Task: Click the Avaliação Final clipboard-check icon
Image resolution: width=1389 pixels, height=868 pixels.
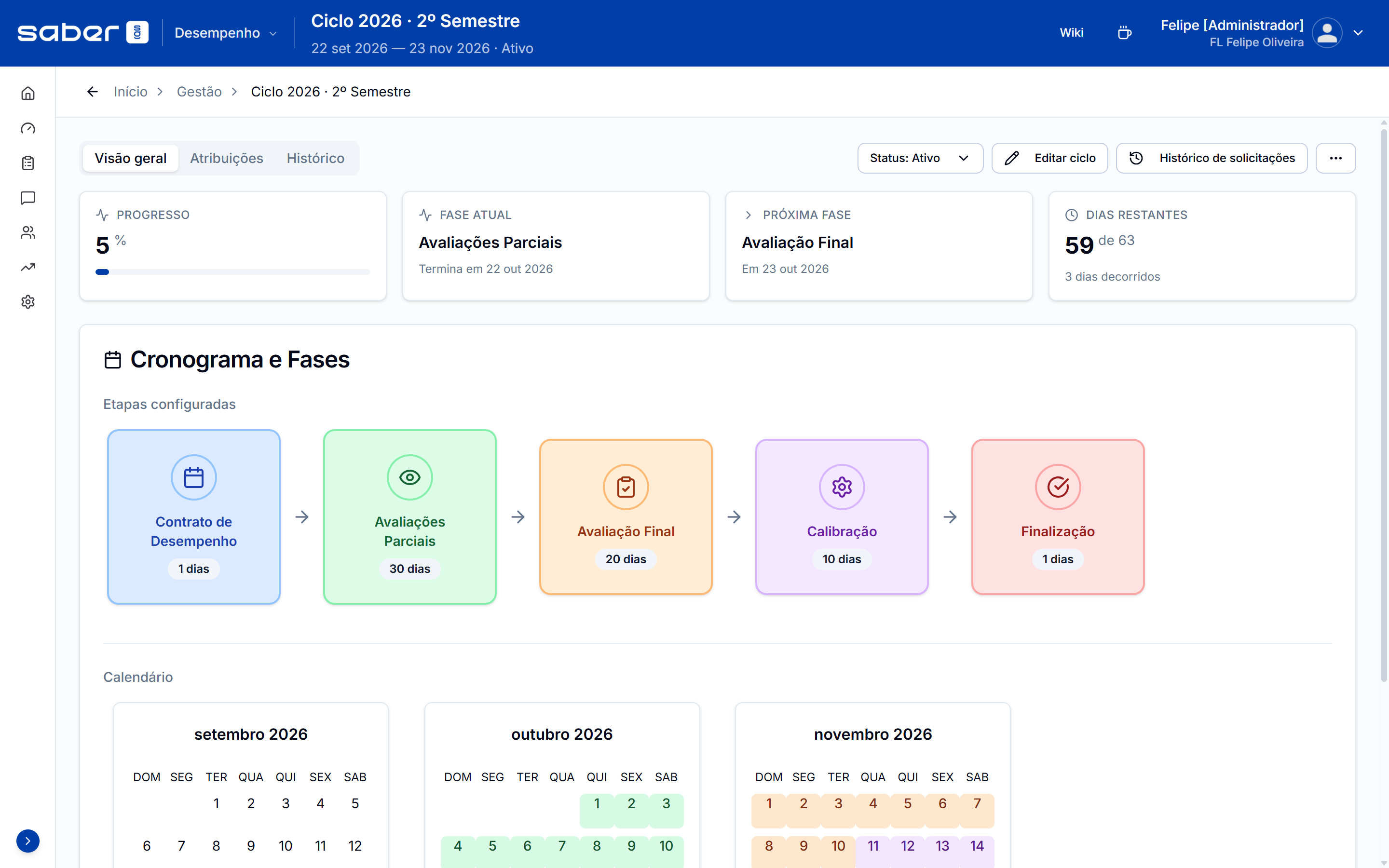Action: [x=626, y=487]
